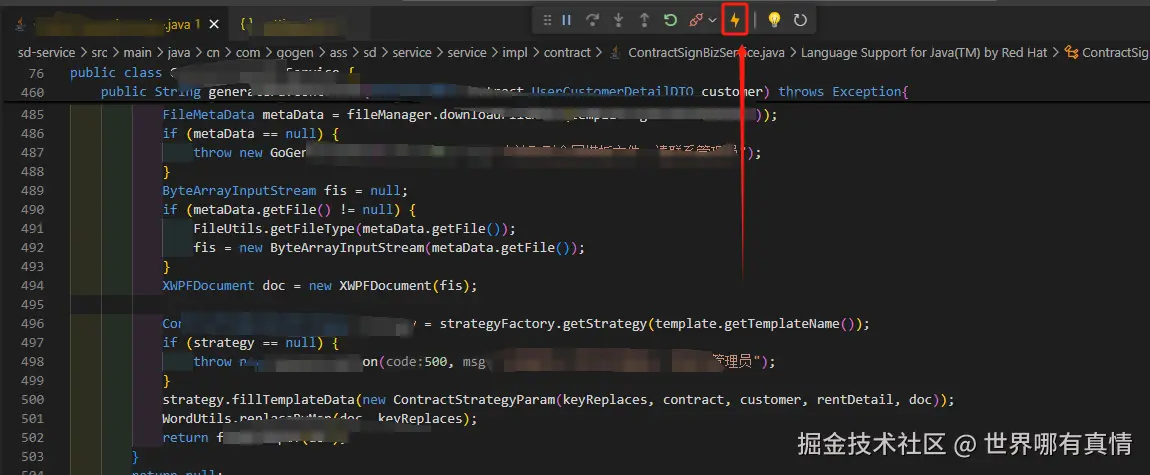Select the open .java editor tab
Viewport: 1150px width, 475px height.
tap(117, 24)
